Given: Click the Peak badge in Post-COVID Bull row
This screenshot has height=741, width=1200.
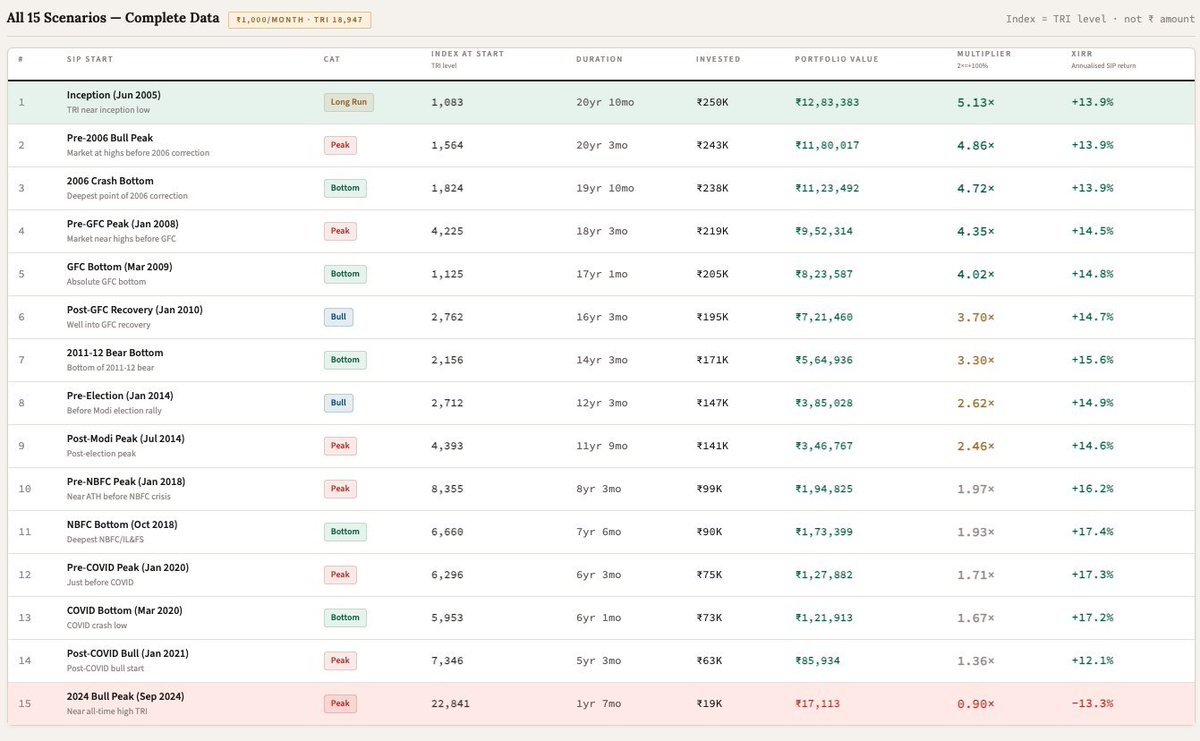Looking at the screenshot, I should [340, 661].
